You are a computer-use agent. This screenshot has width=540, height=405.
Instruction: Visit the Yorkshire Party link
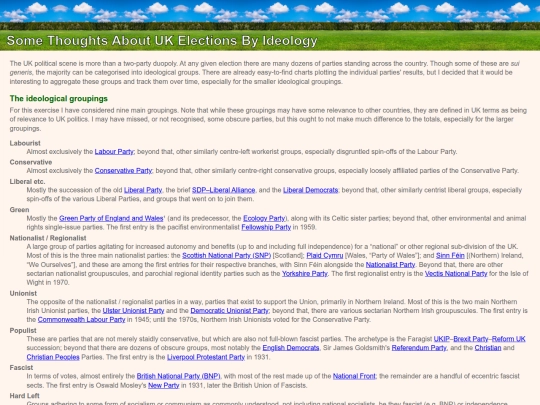coord(305,274)
